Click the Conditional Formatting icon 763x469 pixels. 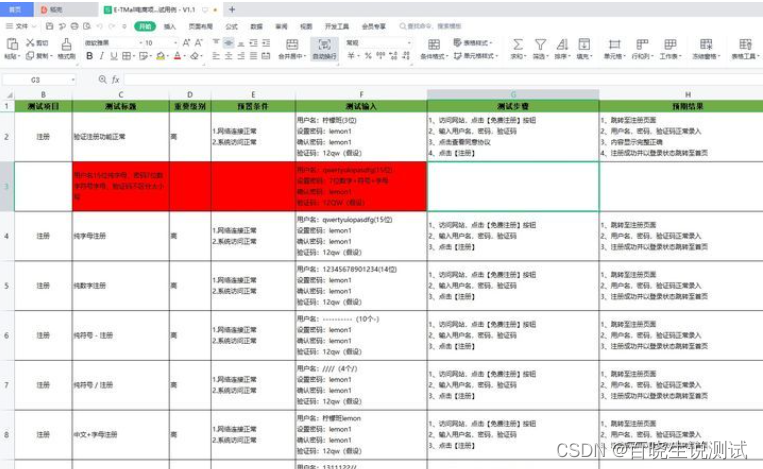(x=434, y=44)
